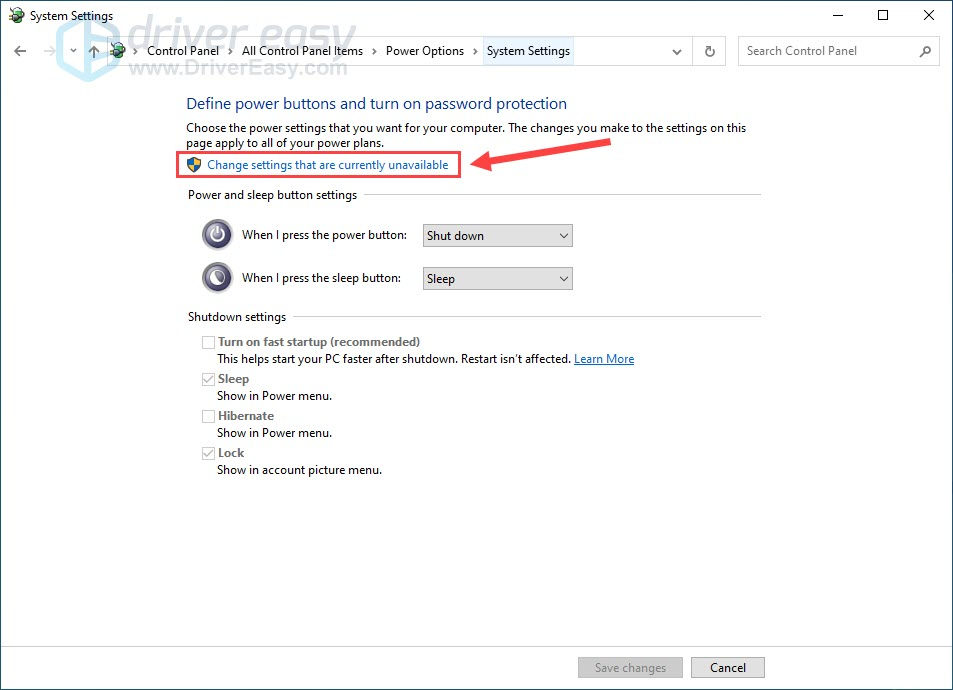Click the Back navigation arrow

20,50
